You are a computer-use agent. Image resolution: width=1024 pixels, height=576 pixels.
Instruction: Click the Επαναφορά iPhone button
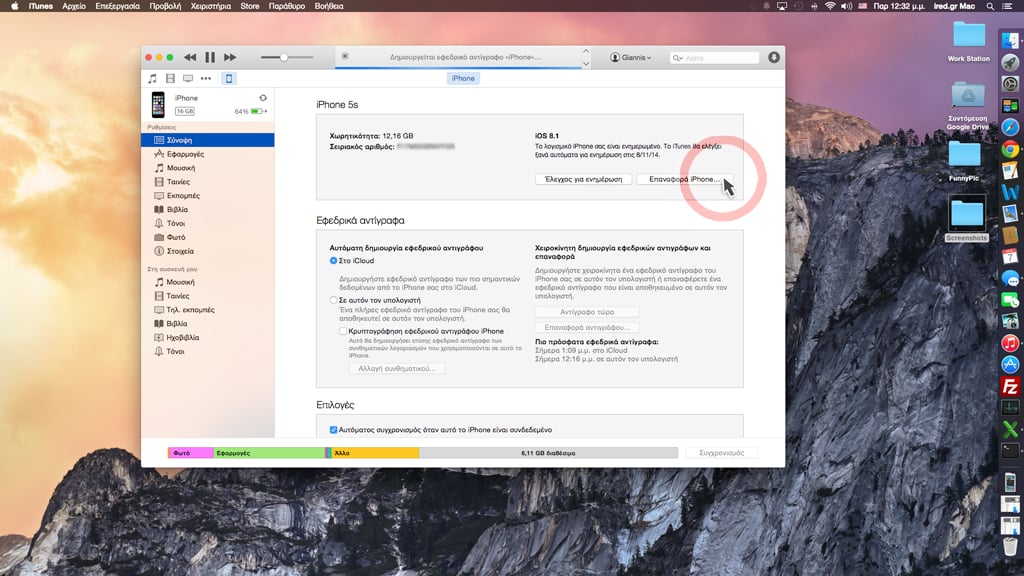(x=684, y=179)
